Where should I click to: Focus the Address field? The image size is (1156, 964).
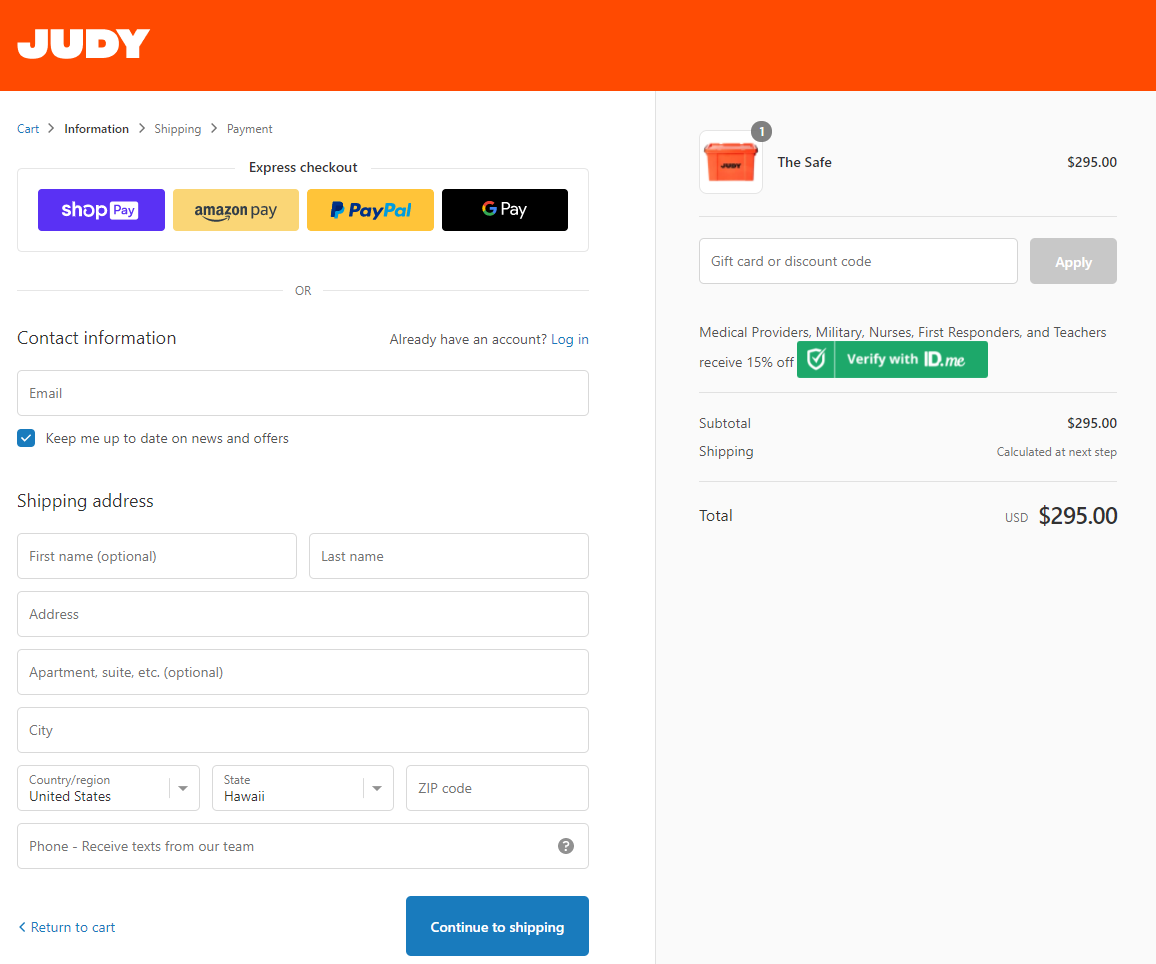[303, 614]
